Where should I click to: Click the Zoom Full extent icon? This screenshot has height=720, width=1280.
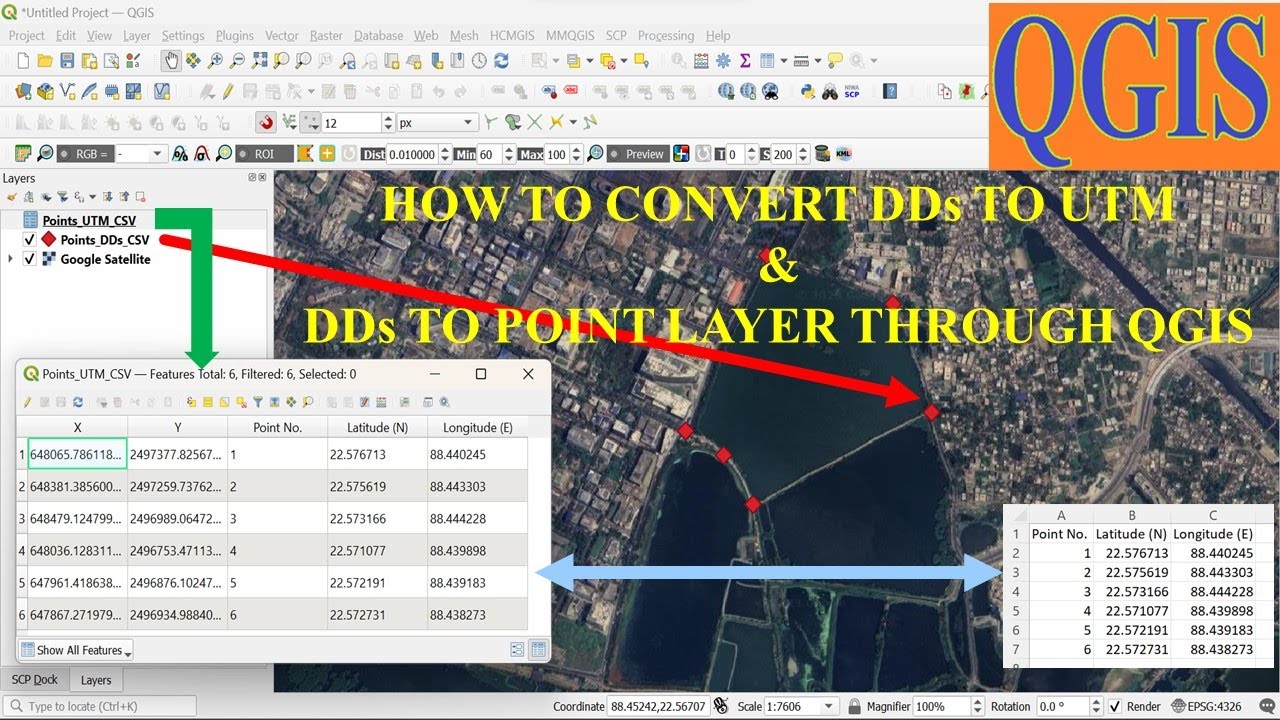coord(259,61)
